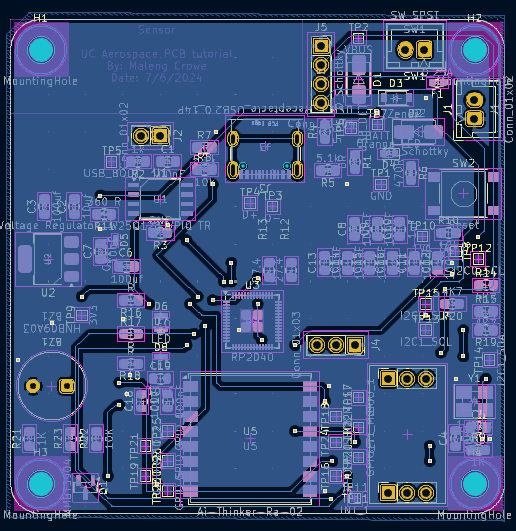Select the R5 5.1k resistor
The image size is (516, 531).
click(327, 170)
